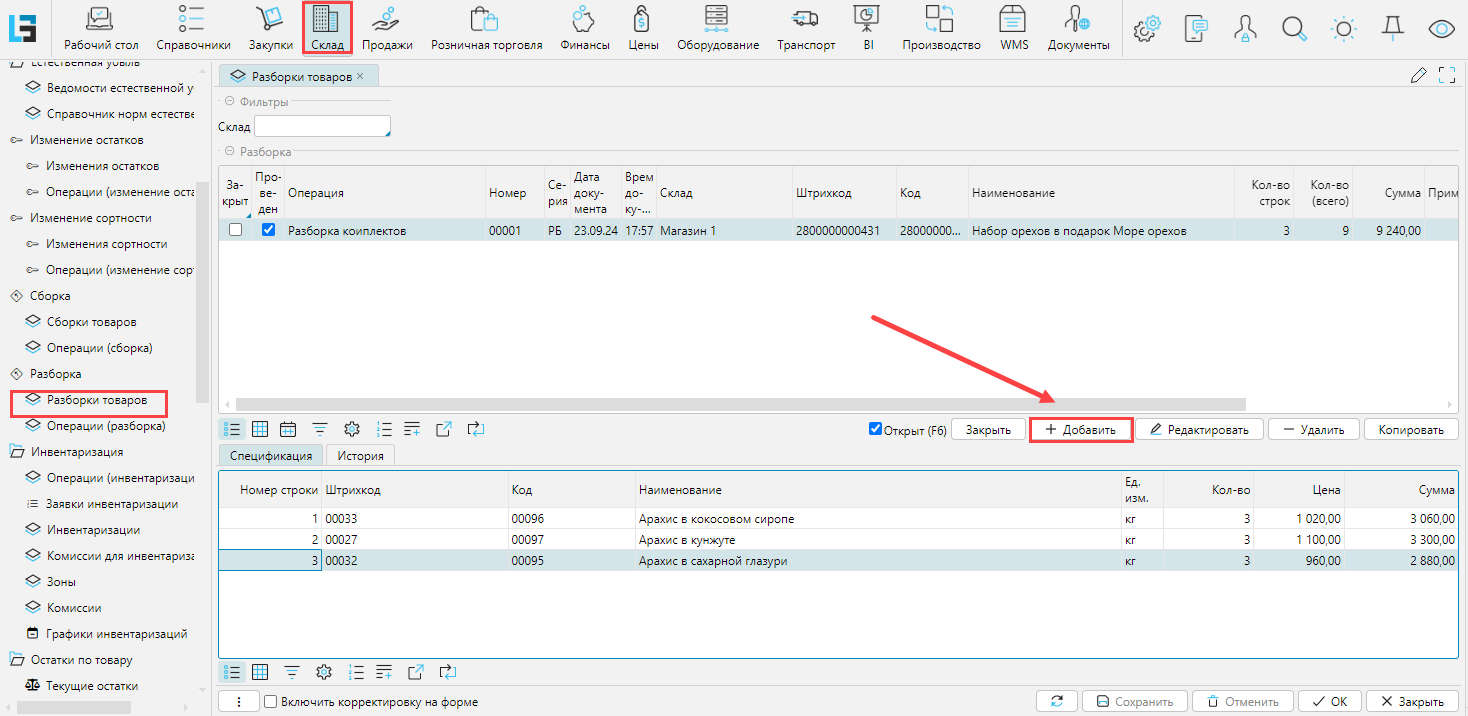Click the pencil edit icon near tab bar
The image size is (1468, 716).
tap(1418, 75)
